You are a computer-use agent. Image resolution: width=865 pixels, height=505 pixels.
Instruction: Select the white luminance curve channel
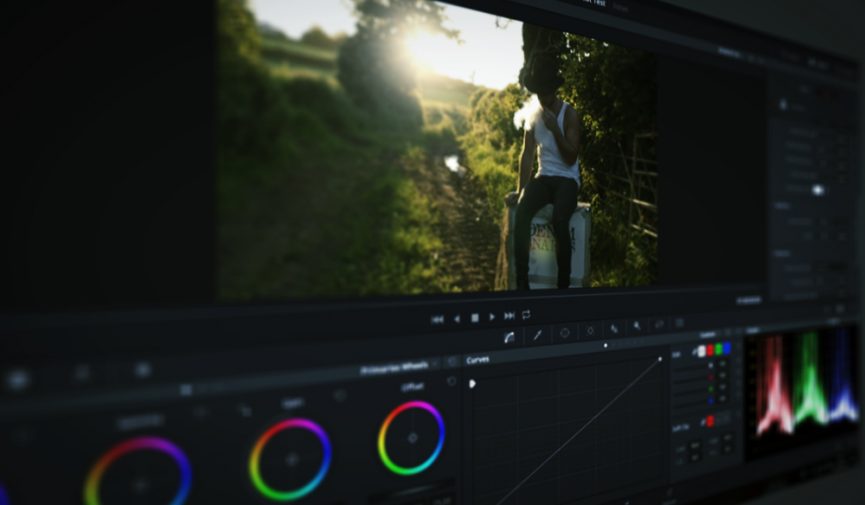click(x=701, y=351)
